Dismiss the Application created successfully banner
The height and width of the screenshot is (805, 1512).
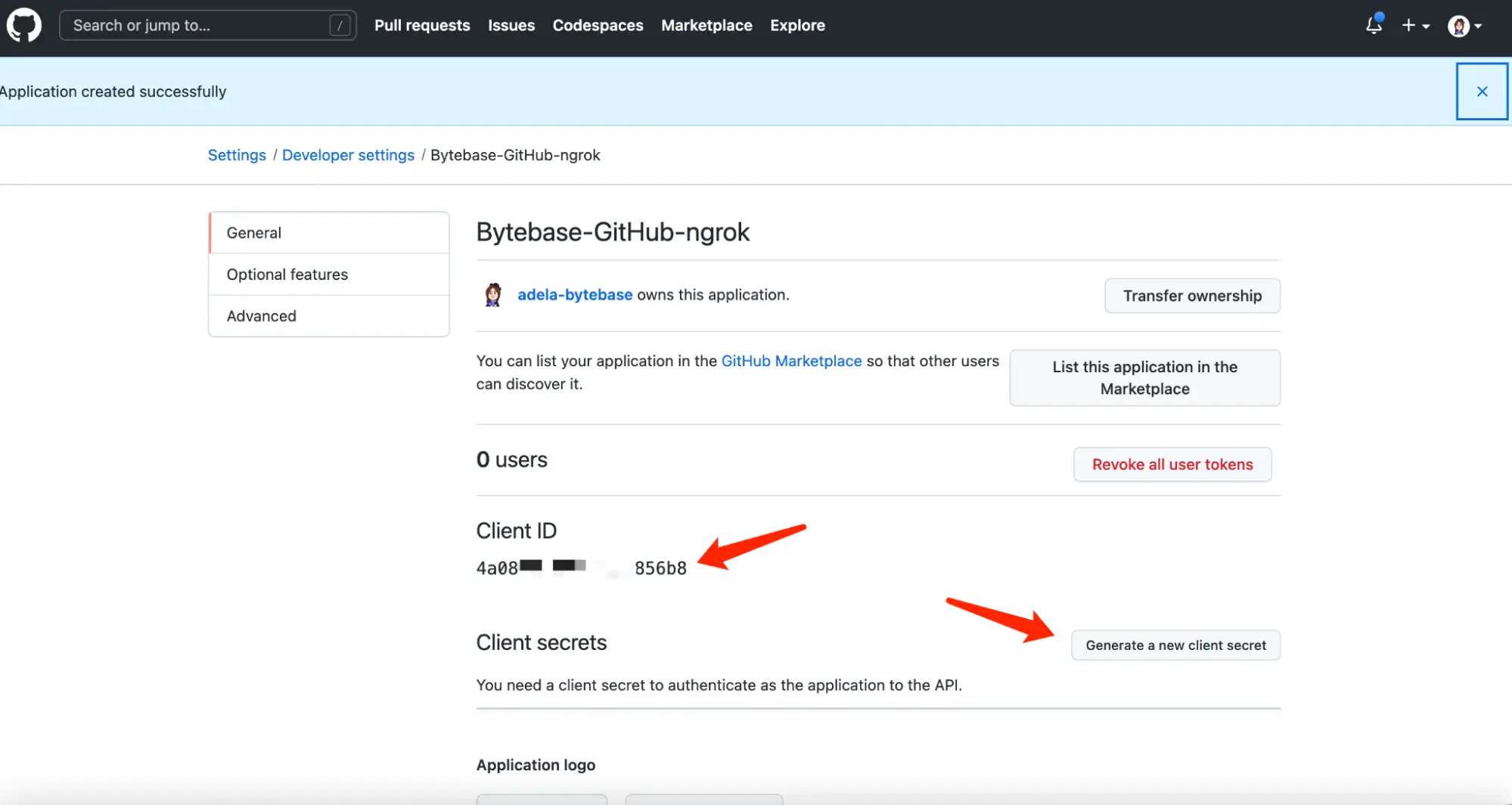(1481, 92)
